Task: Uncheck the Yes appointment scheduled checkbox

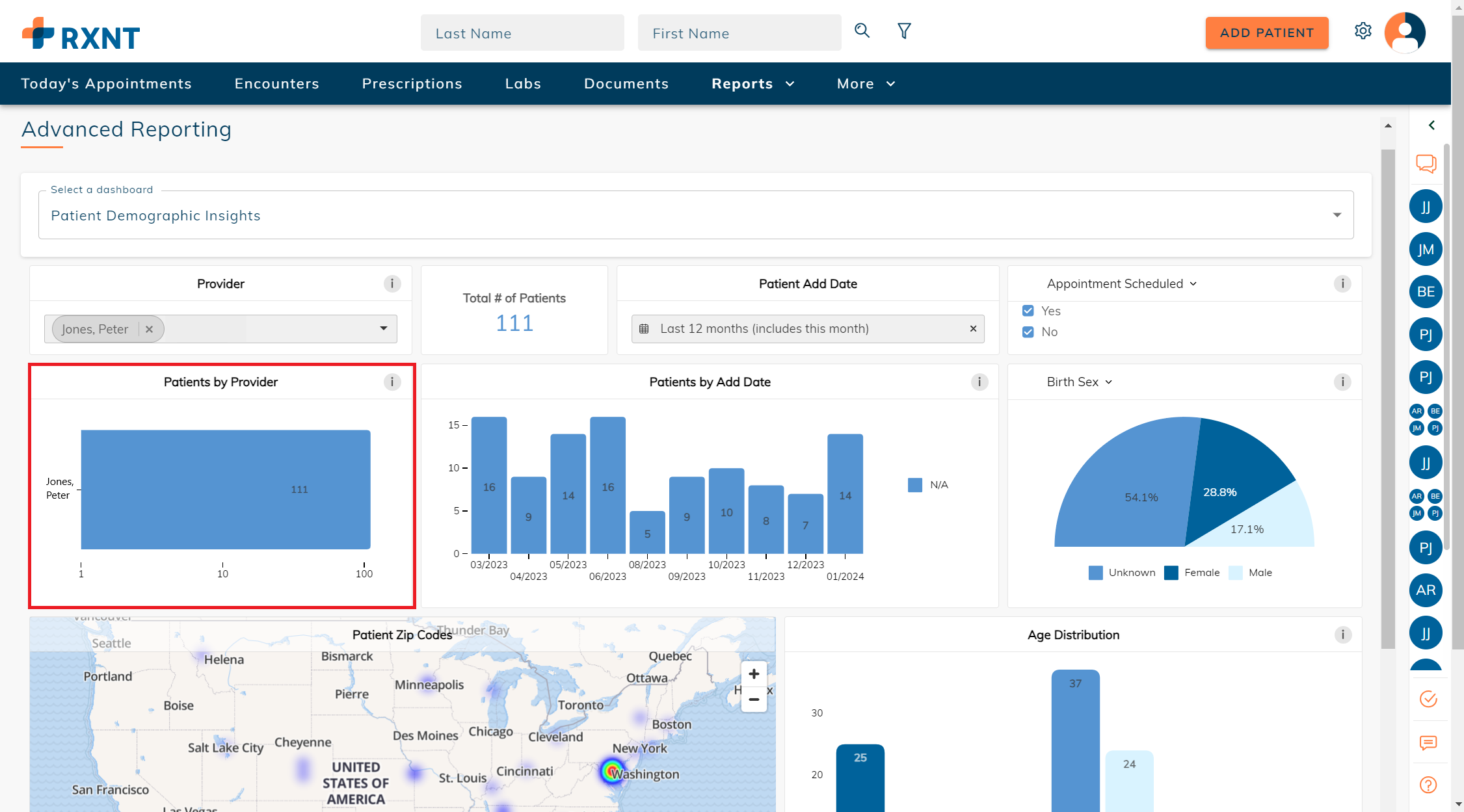Action: click(x=1028, y=311)
